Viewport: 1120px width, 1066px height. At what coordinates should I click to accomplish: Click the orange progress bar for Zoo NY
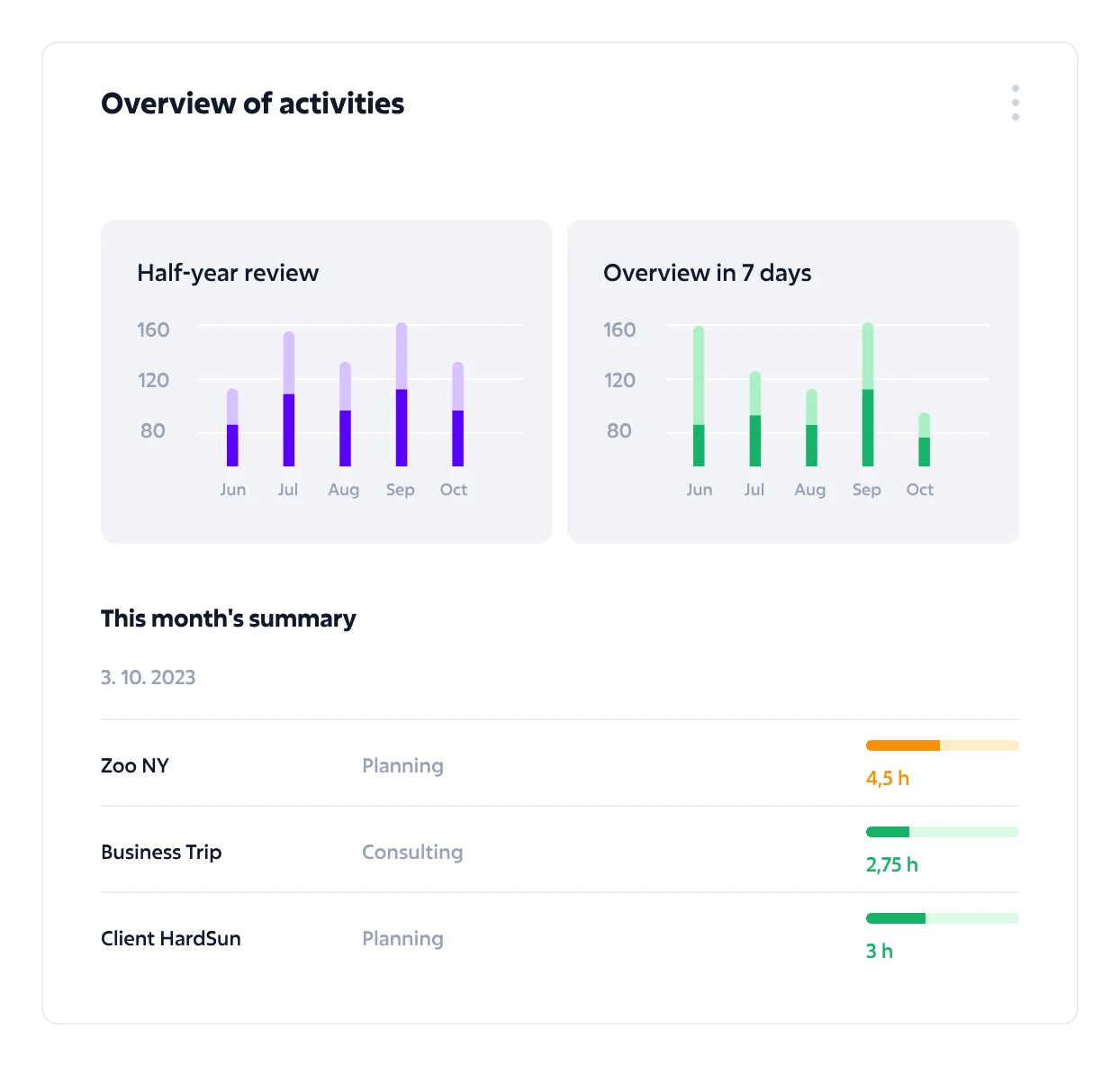click(x=943, y=745)
